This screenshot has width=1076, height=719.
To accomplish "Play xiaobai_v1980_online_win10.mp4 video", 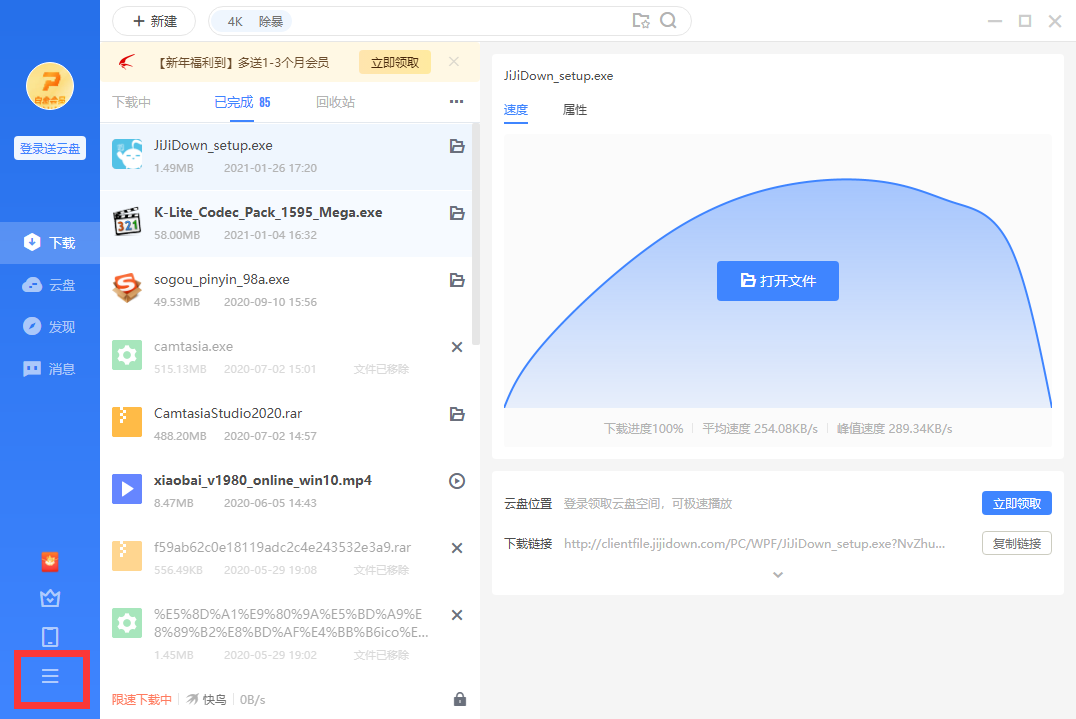I will (457, 481).
